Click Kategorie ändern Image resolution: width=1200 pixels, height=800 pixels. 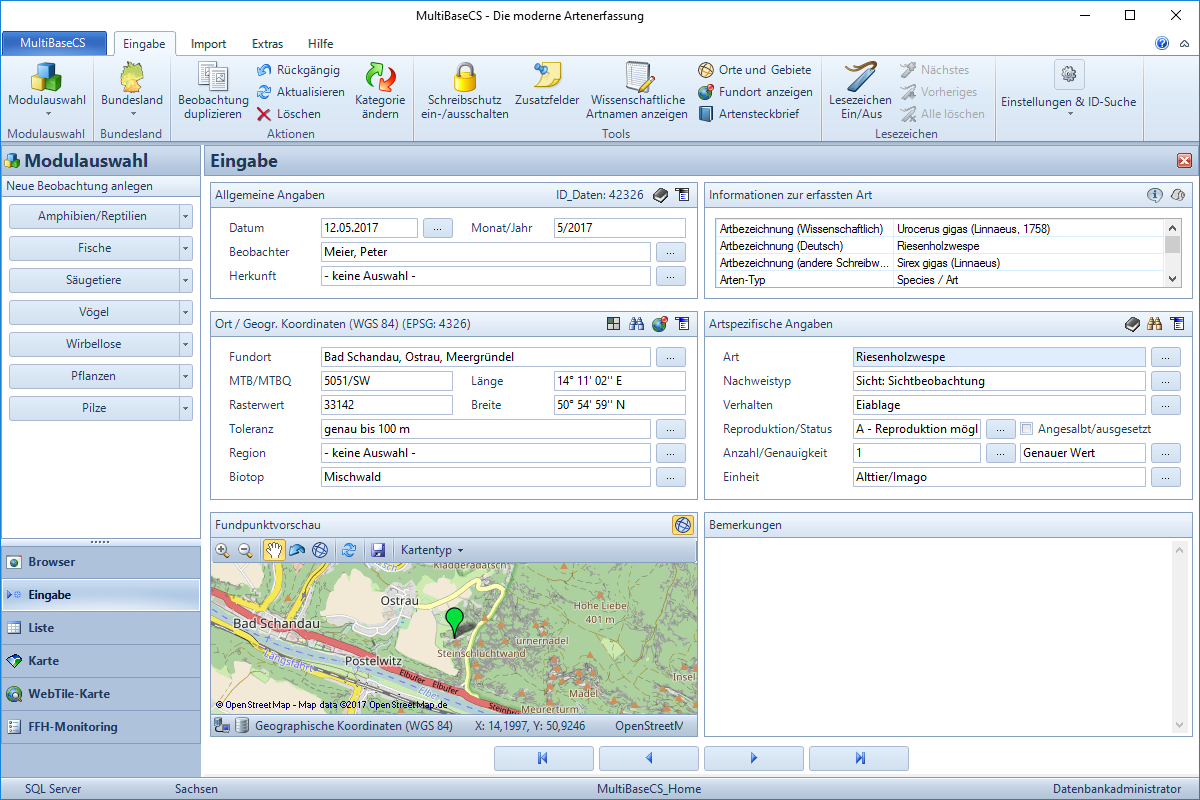380,91
